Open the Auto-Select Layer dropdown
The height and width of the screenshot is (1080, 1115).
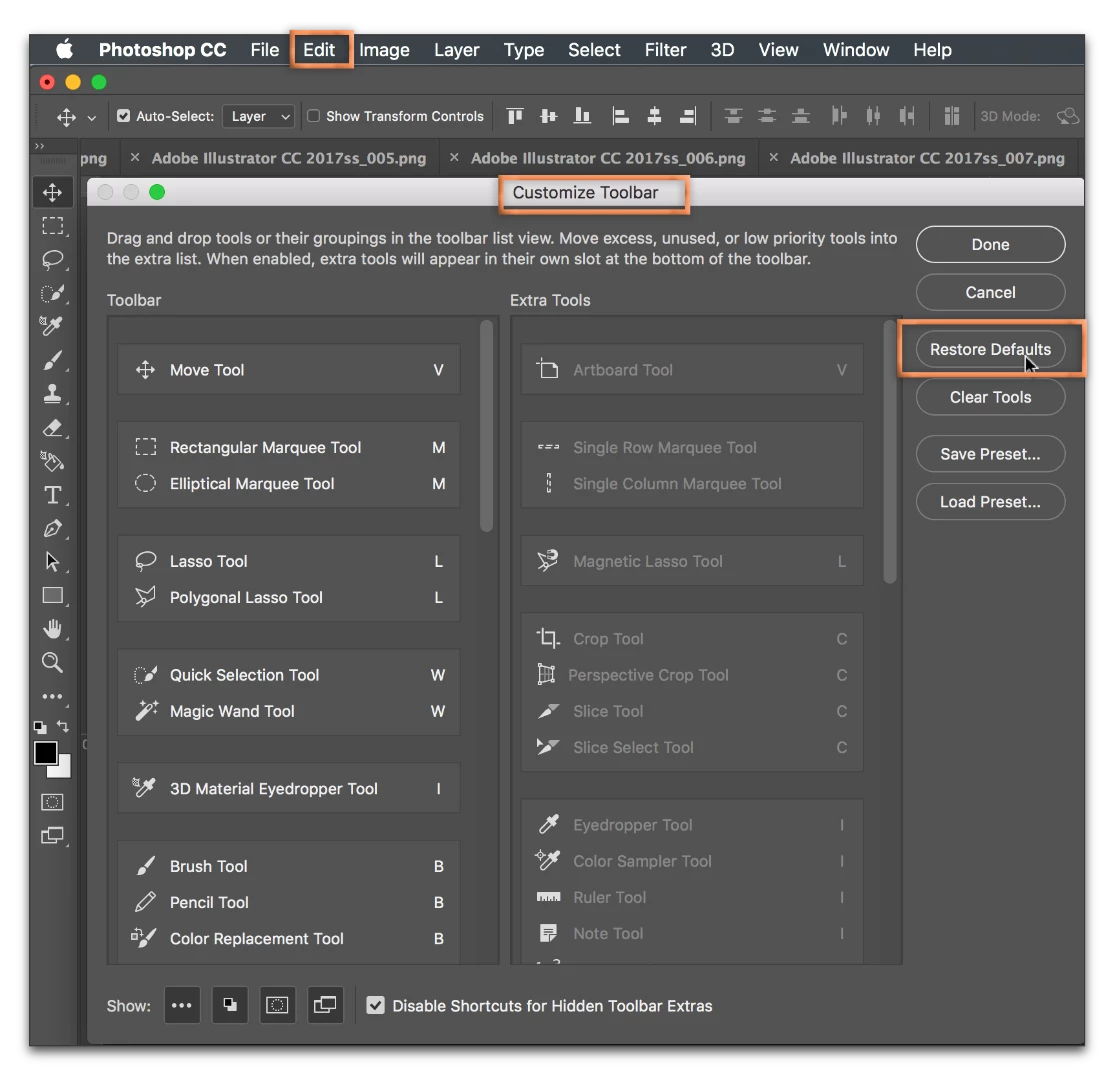click(x=259, y=116)
